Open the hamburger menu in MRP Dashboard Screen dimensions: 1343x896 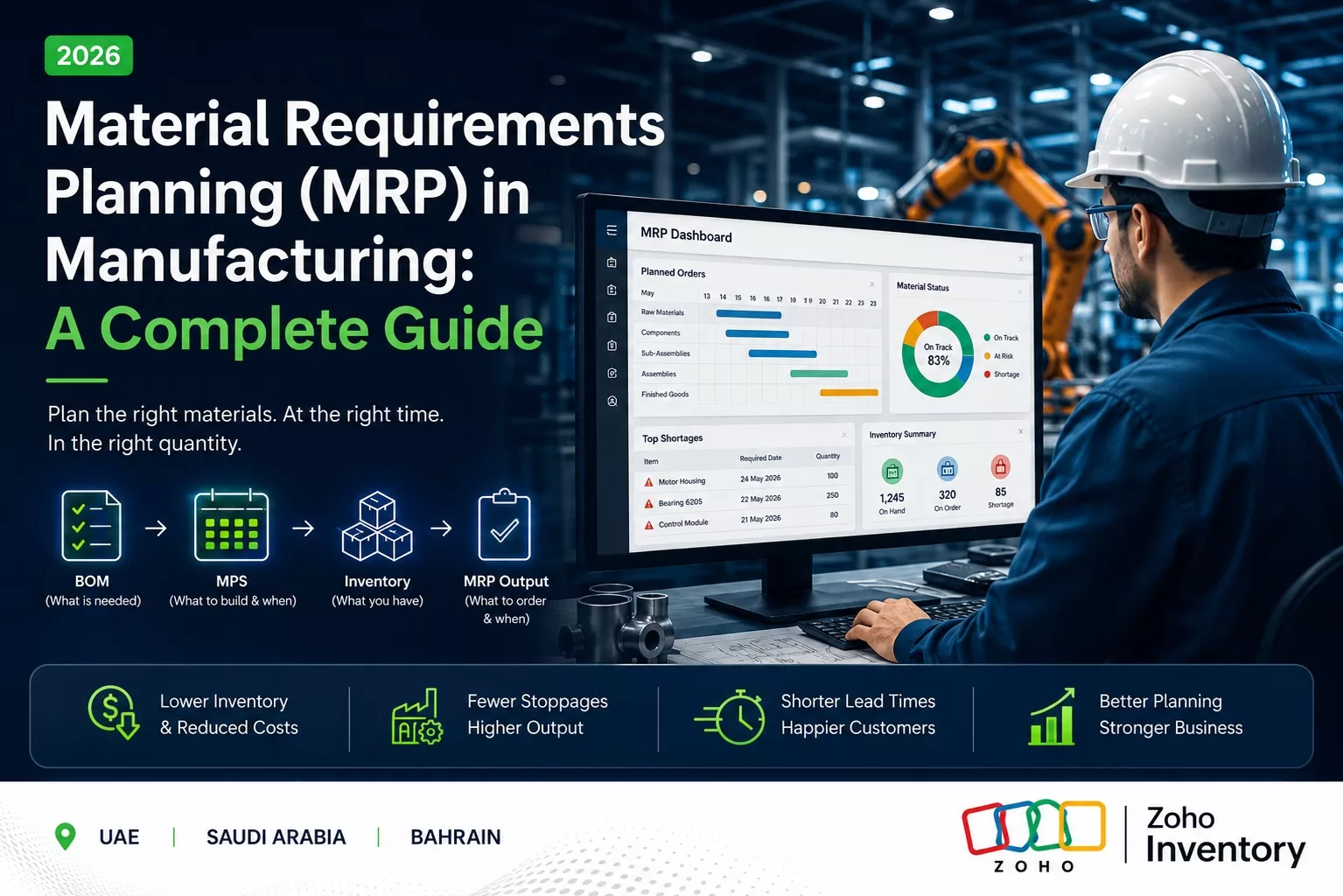(x=612, y=231)
